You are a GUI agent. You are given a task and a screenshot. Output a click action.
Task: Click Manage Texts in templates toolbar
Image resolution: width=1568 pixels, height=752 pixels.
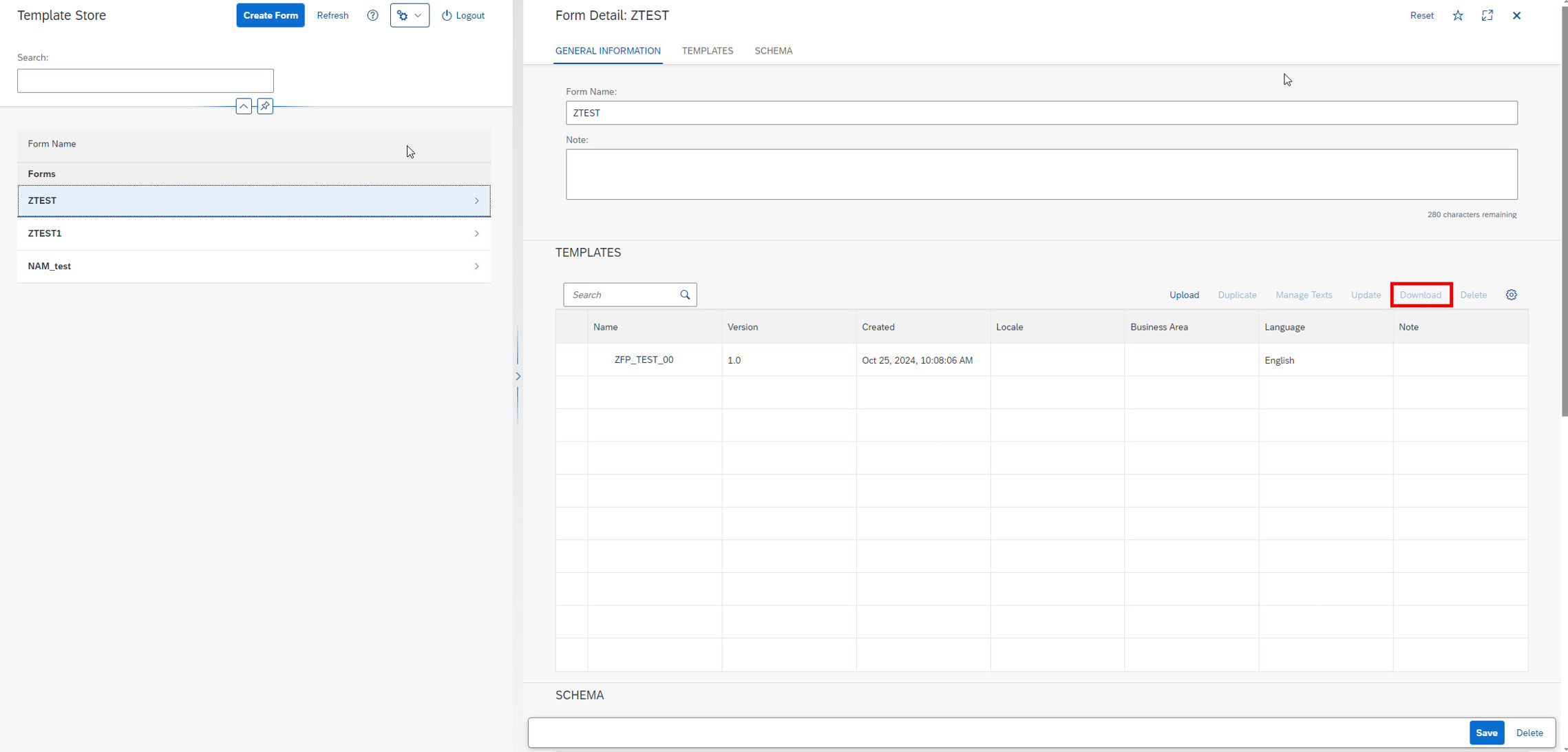1304,295
